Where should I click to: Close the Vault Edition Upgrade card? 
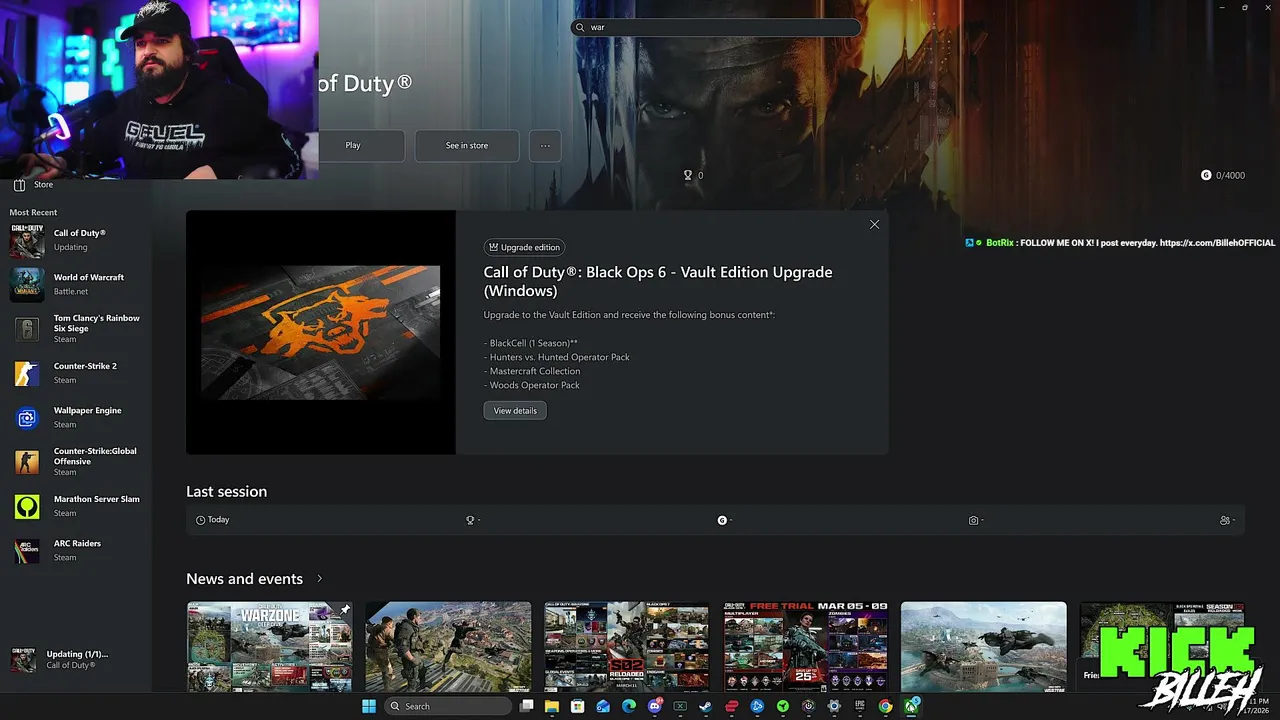874,224
